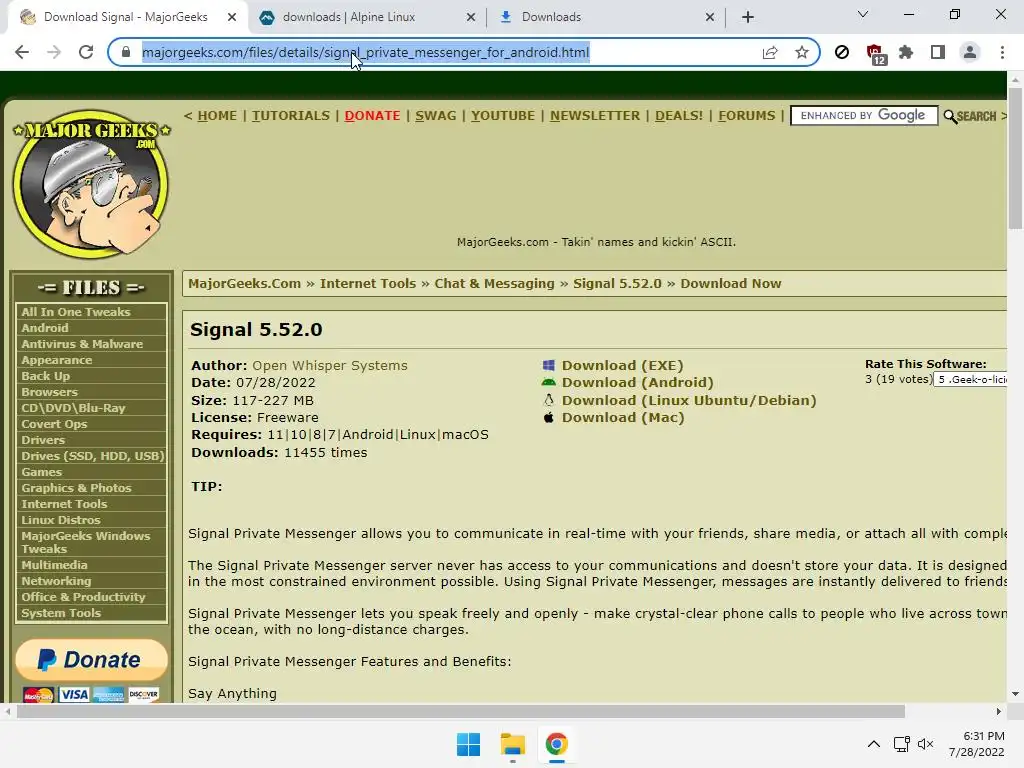1024x768 pixels.
Task: Go to Chat & Messaging breadcrumb
Action: tap(494, 283)
